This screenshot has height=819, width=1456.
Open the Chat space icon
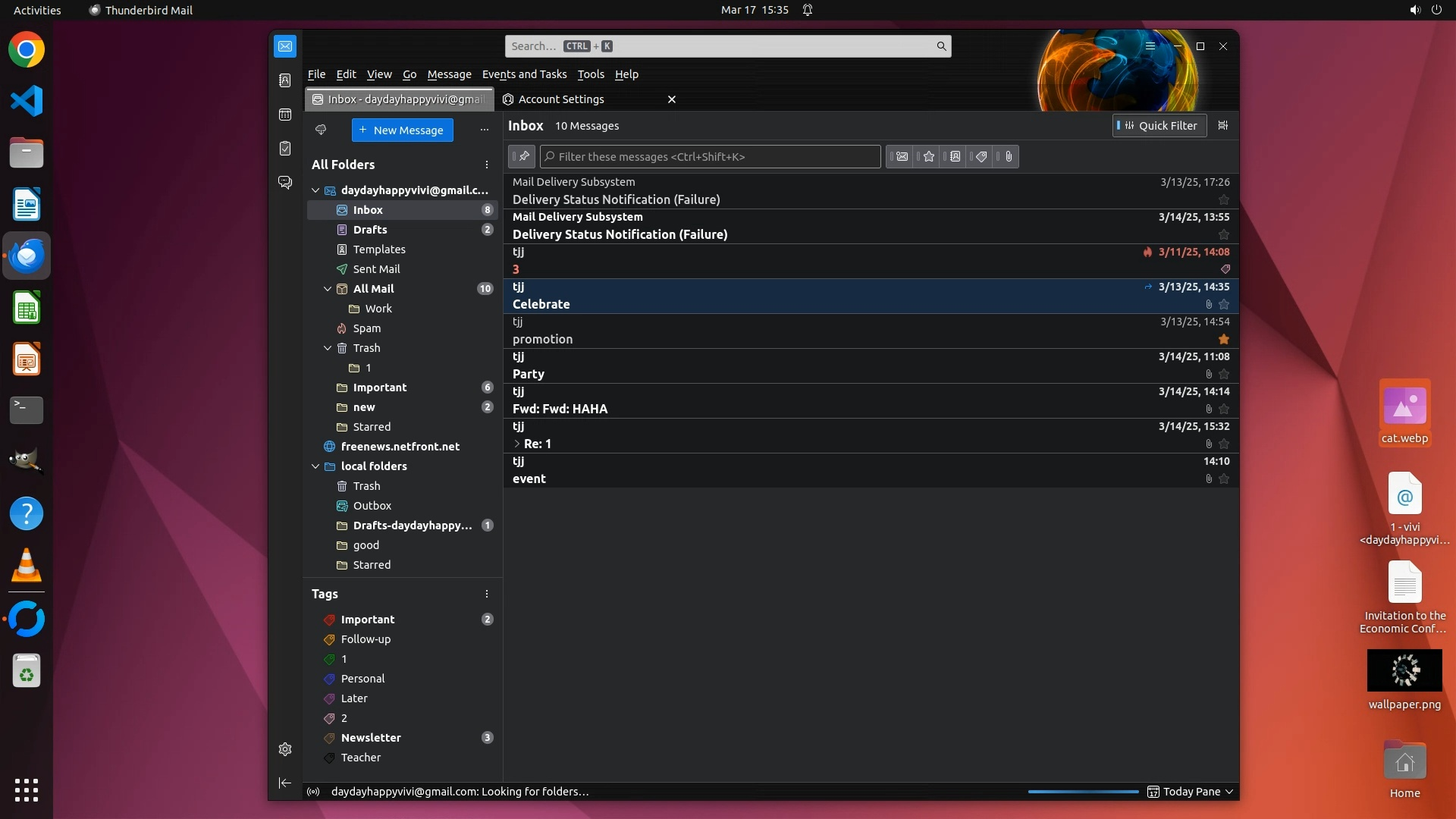[285, 183]
